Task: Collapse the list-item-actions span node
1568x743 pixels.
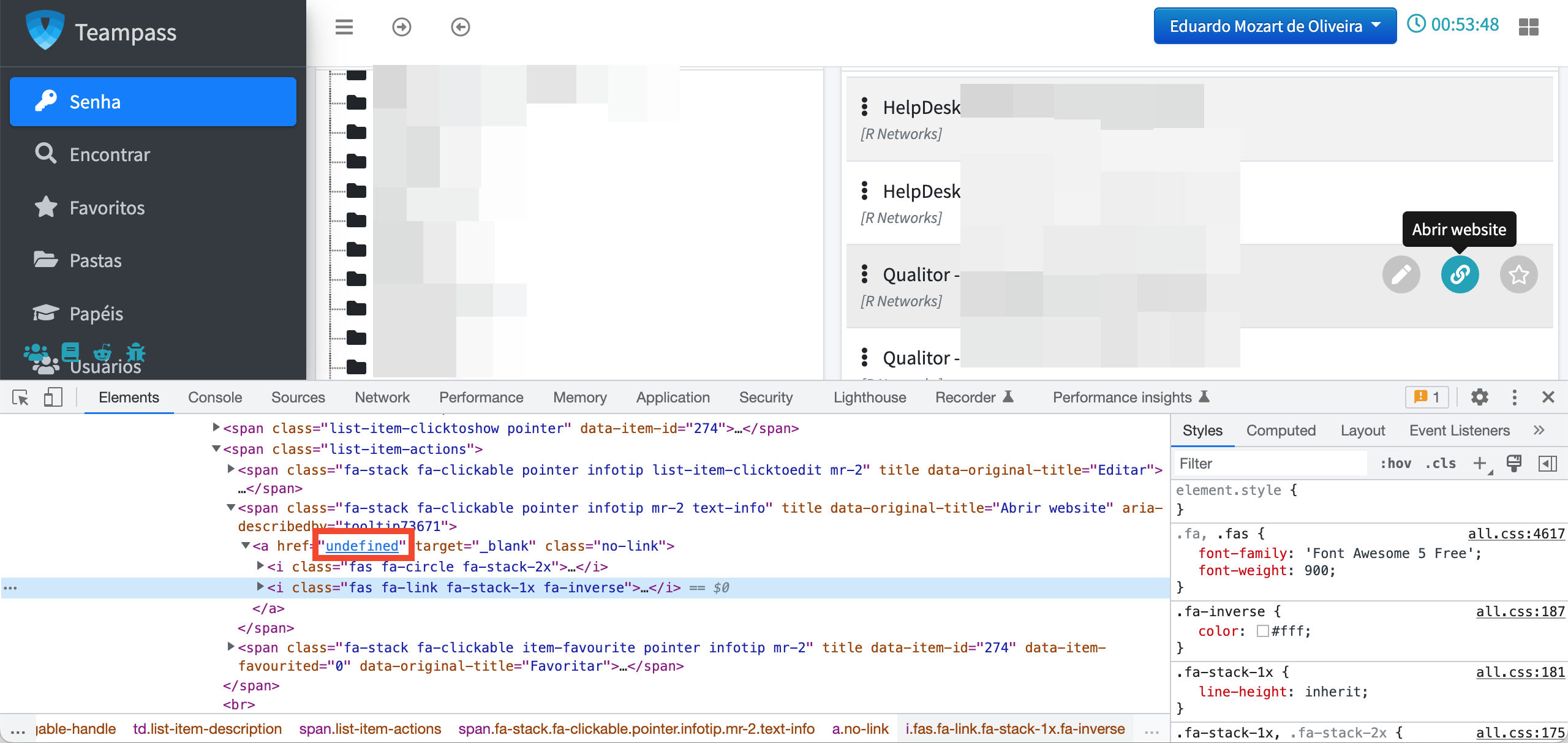Action: click(x=217, y=448)
